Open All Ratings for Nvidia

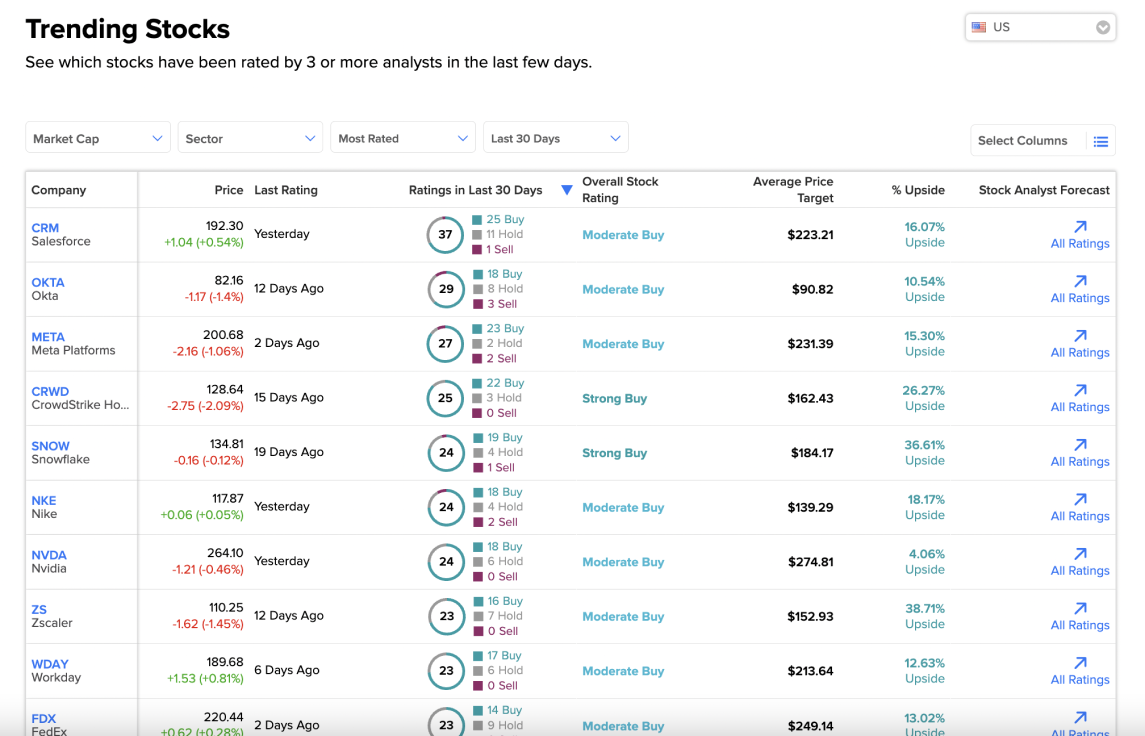pos(1080,571)
